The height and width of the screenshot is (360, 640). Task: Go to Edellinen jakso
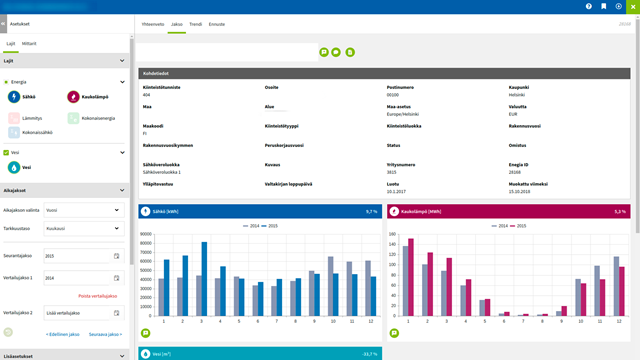[x=62, y=334]
